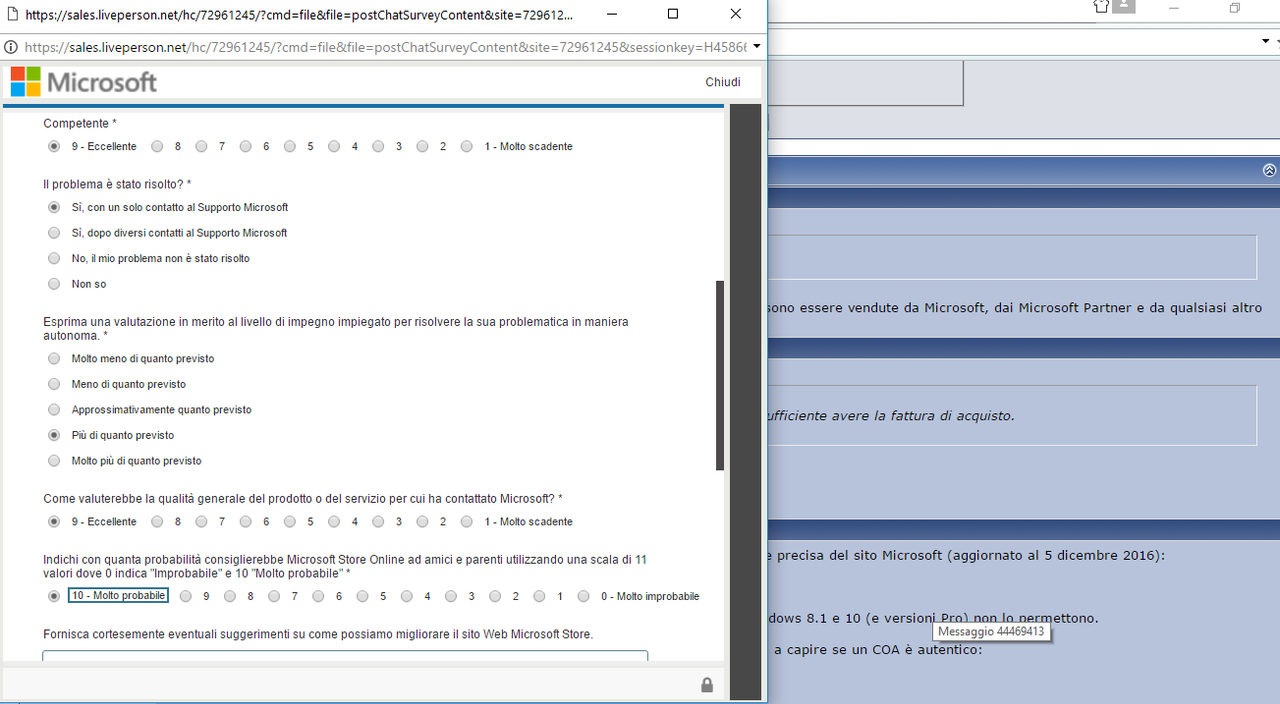Select 7 in the recommendation probability row
The width and height of the screenshot is (1280, 704).
pos(274,596)
